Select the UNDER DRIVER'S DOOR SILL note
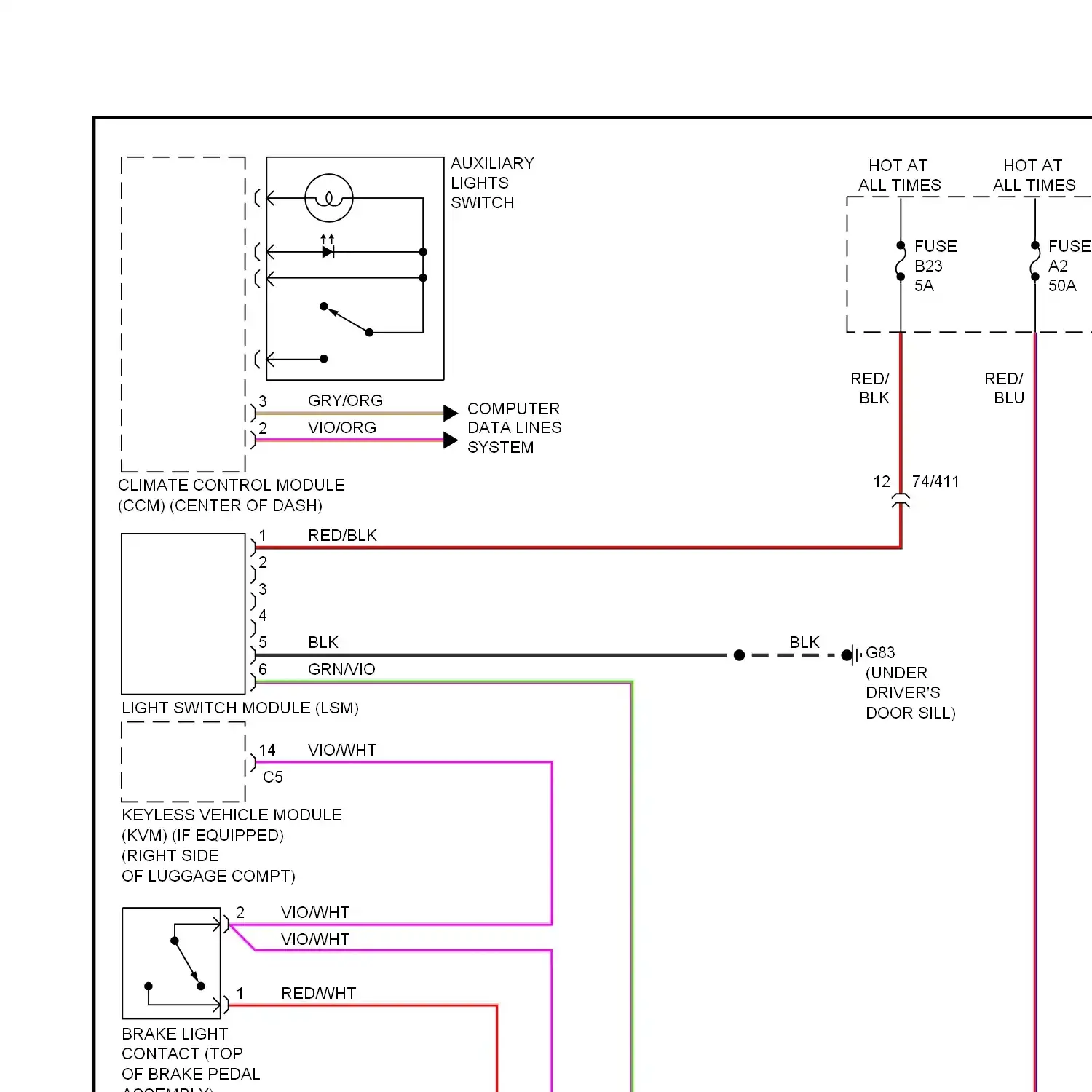 [910, 692]
